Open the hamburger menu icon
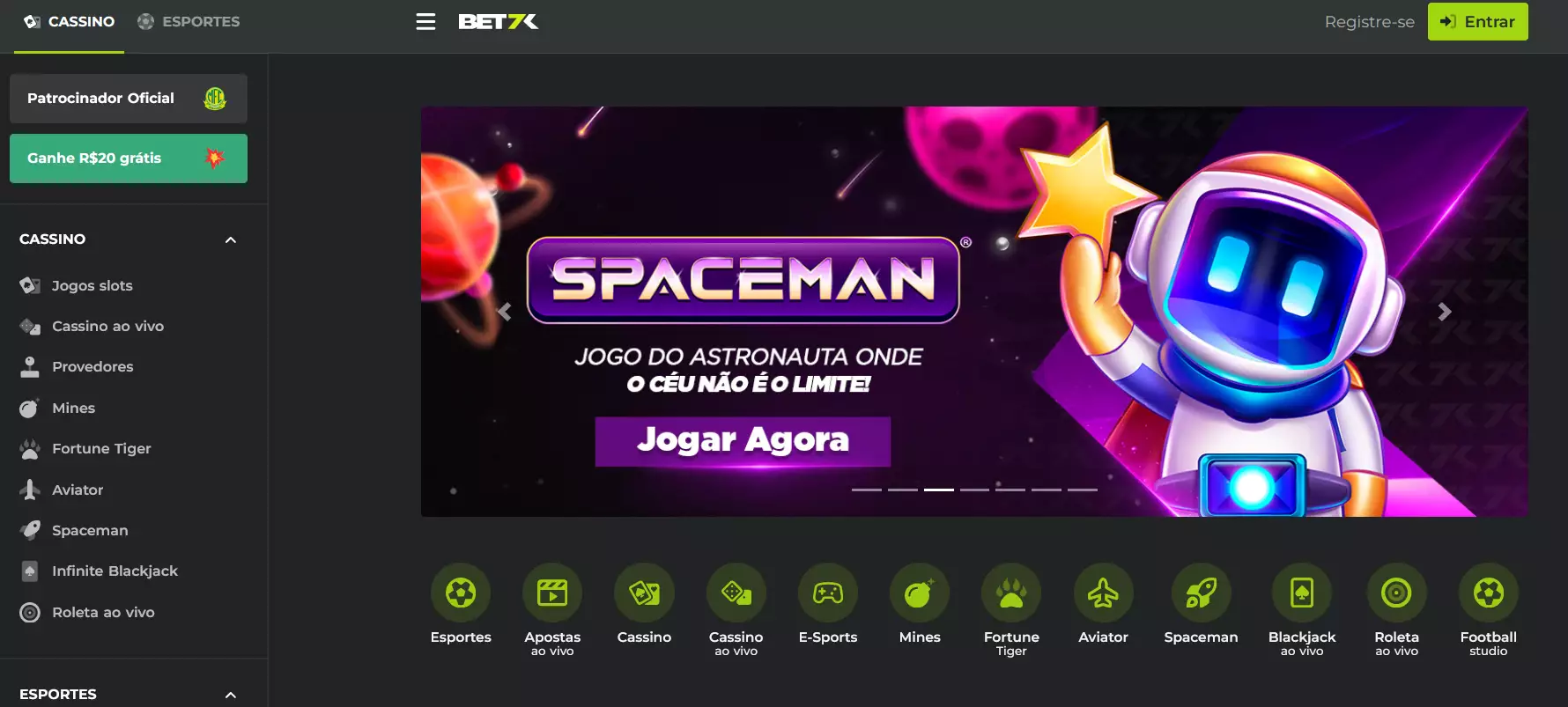Image resolution: width=1568 pixels, height=707 pixels. (425, 21)
